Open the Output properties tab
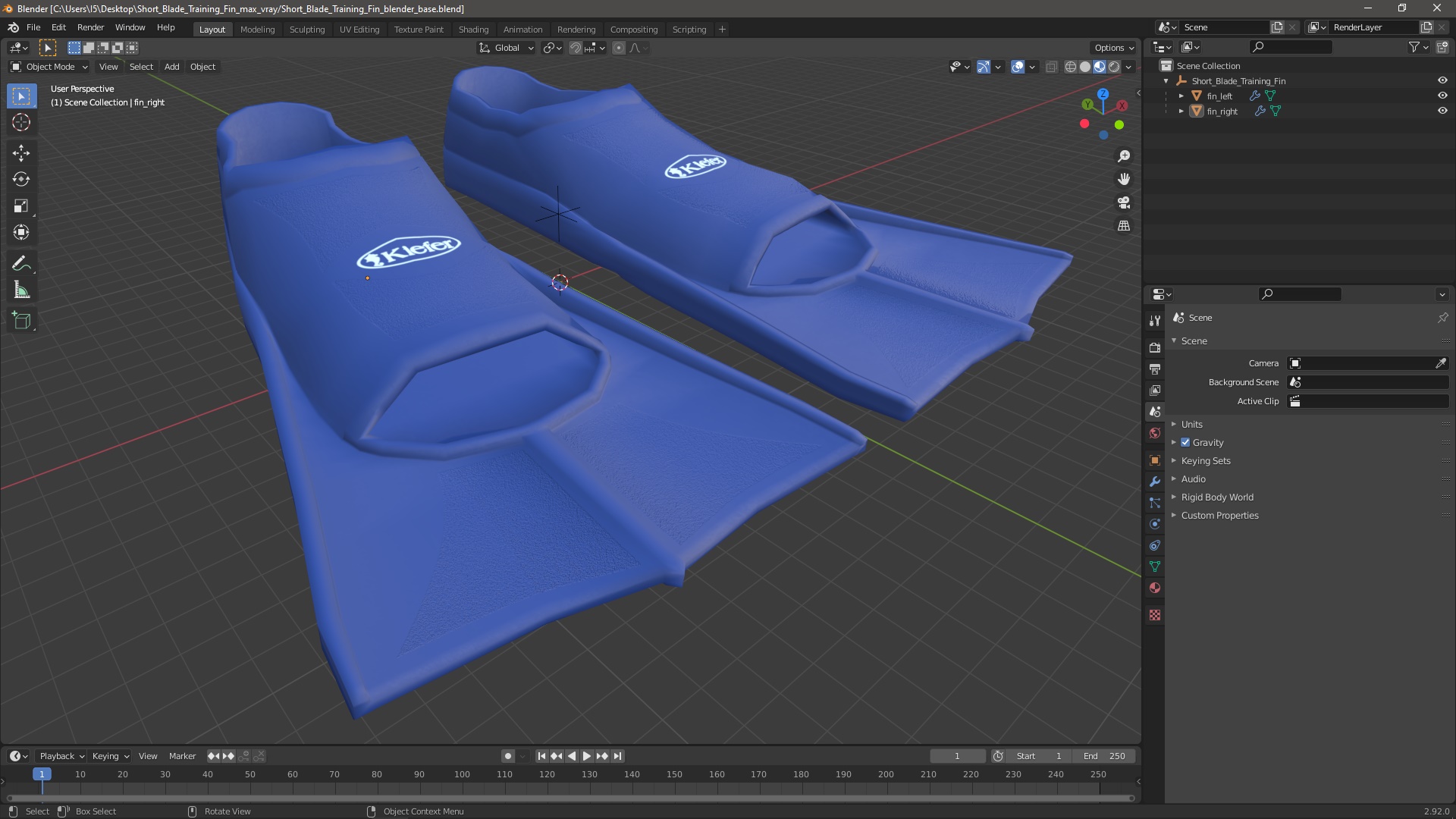Viewport: 1456px width, 819px height. [x=1155, y=369]
